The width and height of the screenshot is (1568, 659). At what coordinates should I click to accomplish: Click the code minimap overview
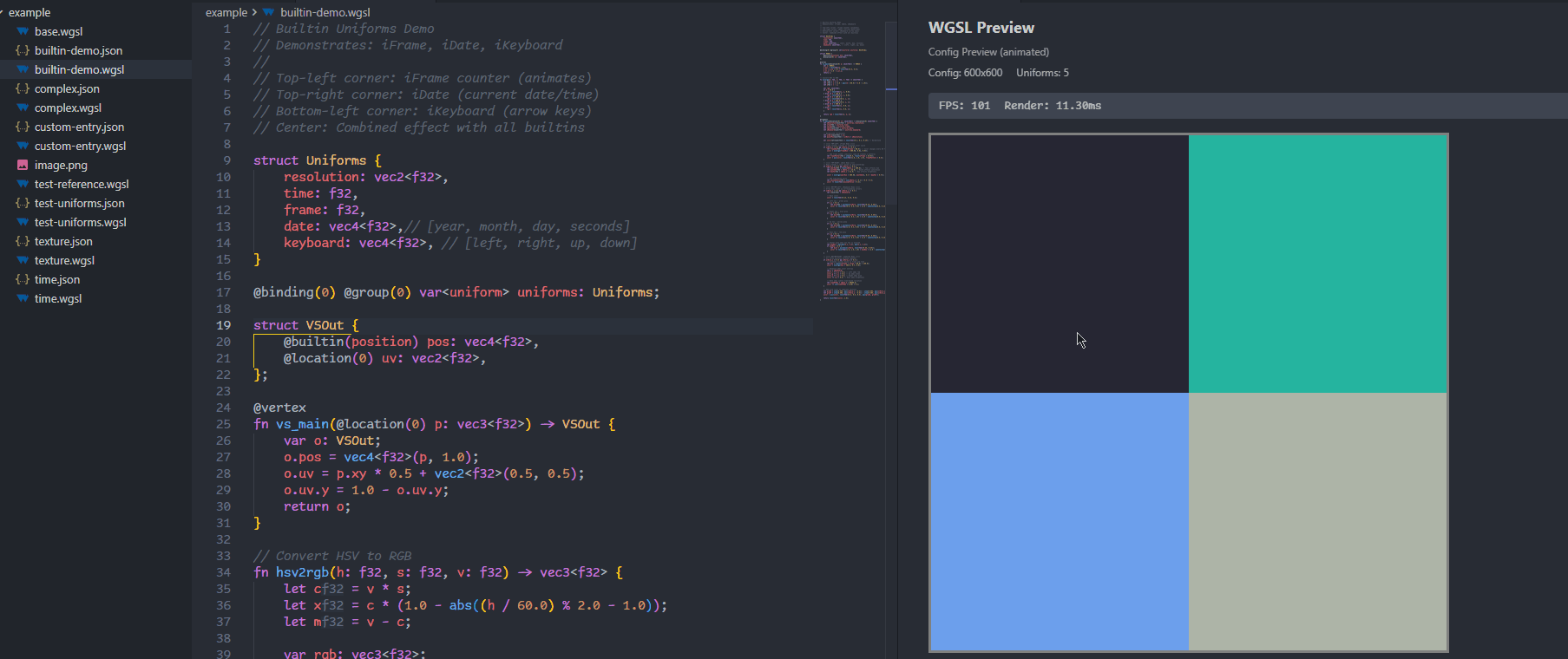tap(851, 160)
